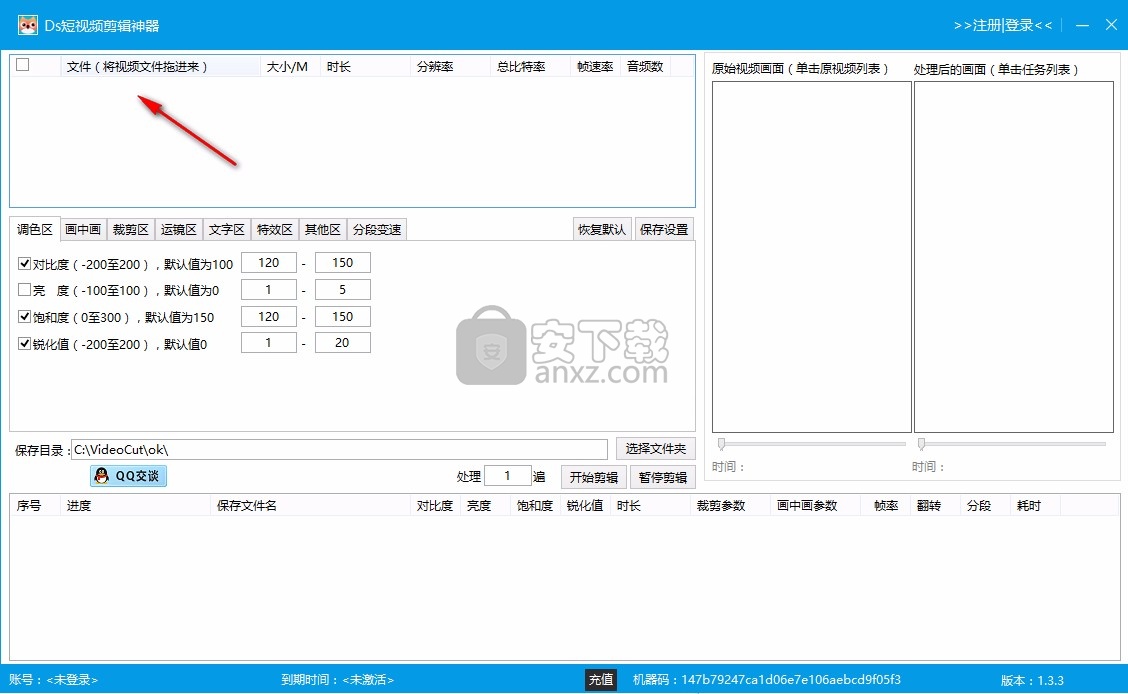Click the 选择文件夹 button
Viewport: 1128px width, 694px height.
655,449
